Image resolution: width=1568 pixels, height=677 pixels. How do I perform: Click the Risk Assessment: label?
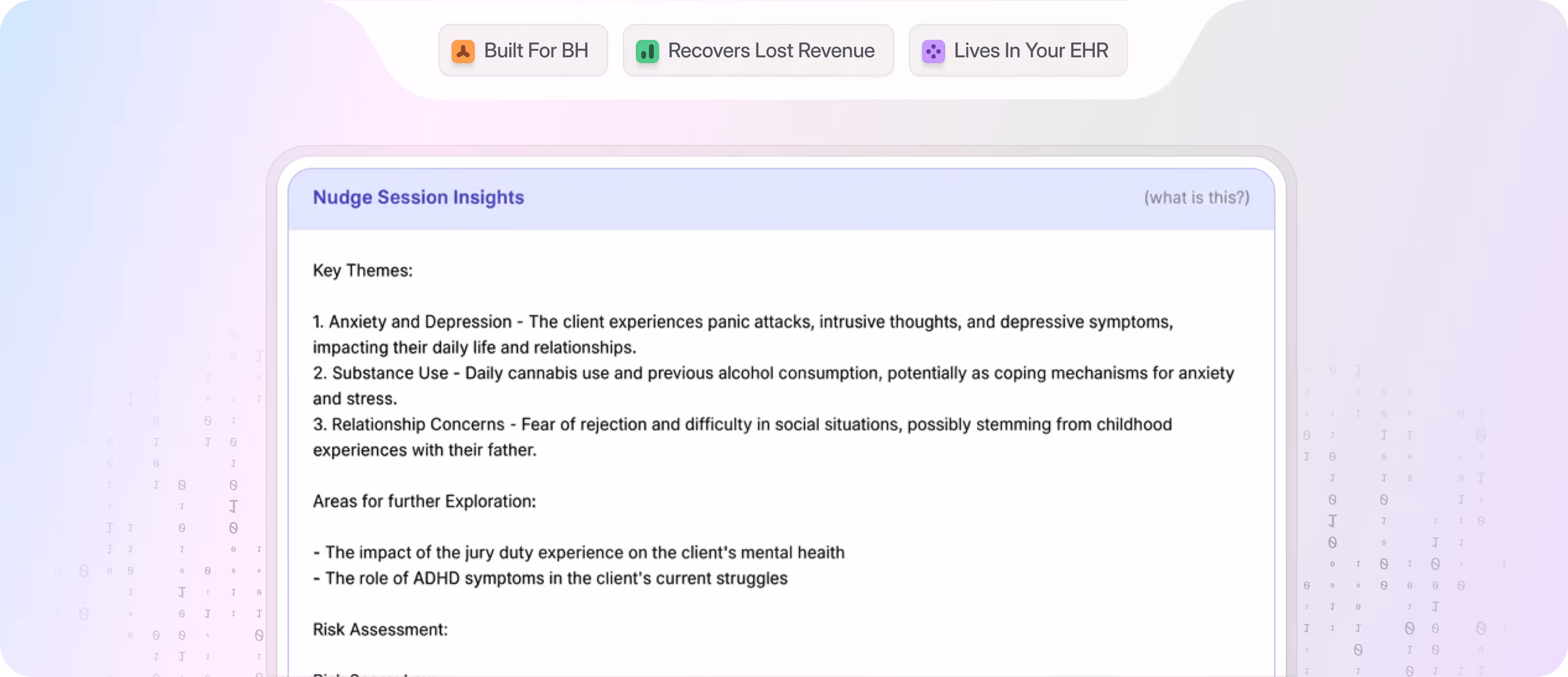(x=380, y=630)
